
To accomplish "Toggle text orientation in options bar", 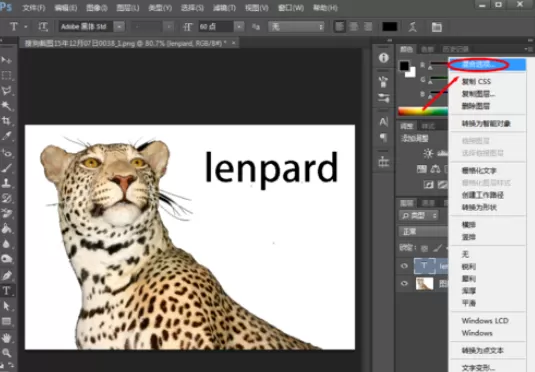I will point(43,27).
